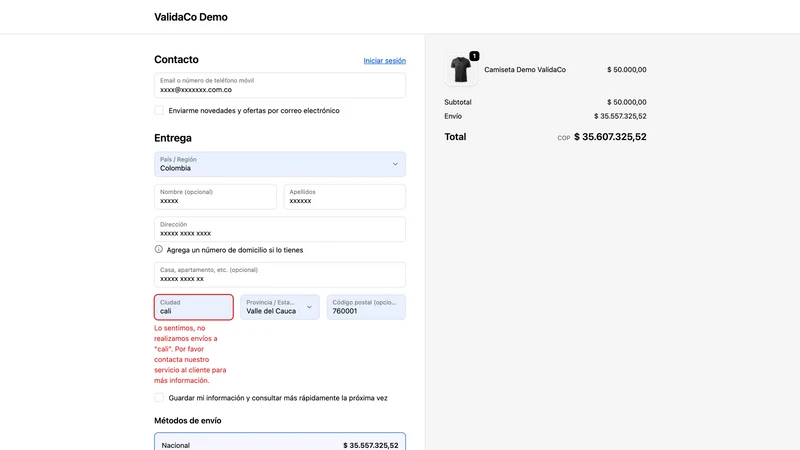Click the Ciudad shipping error message
800x450 pixels.
190,354
